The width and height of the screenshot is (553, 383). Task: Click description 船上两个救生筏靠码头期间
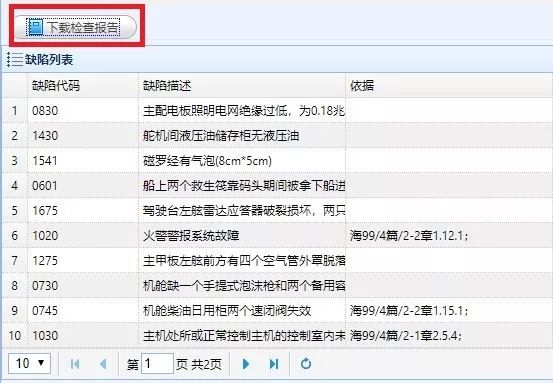coord(244,186)
